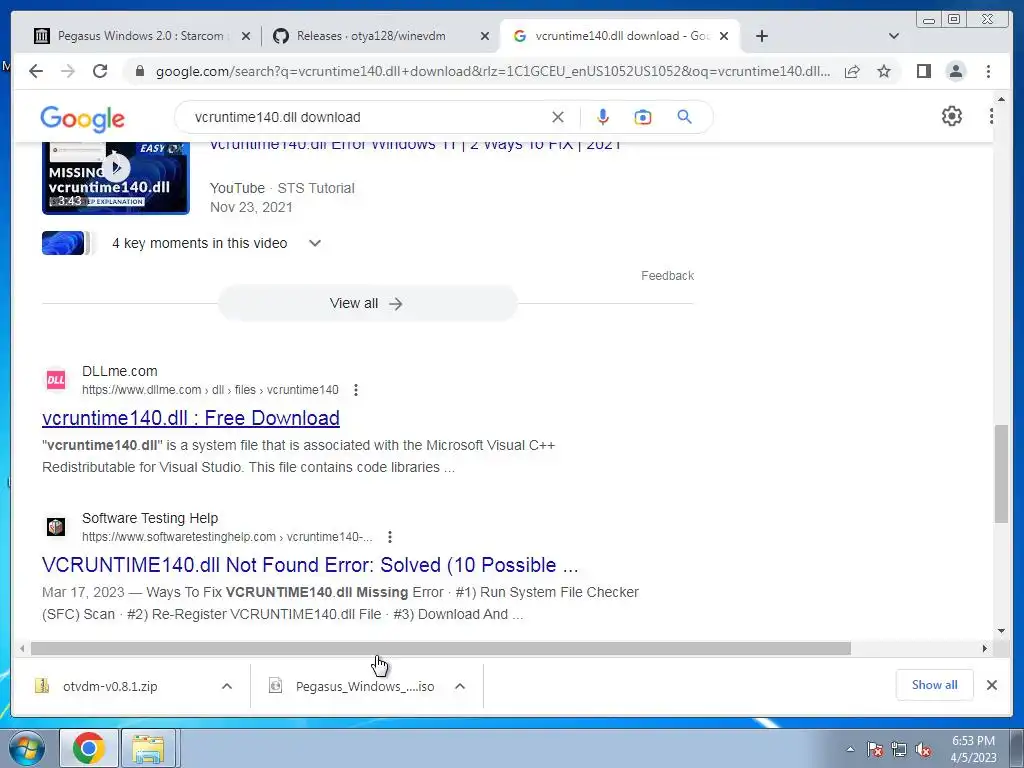1024x768 pixels.
Task: Click the Software Testing Help site name
Action: tap(150, 518)
